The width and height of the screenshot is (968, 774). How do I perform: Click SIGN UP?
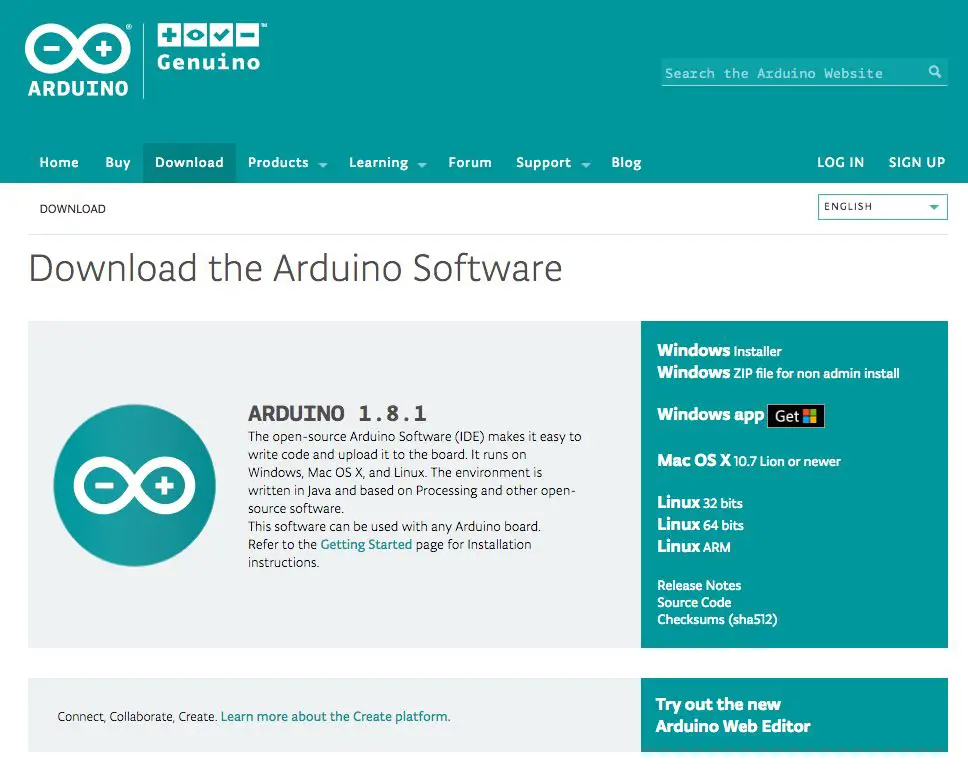click(917, 162)
